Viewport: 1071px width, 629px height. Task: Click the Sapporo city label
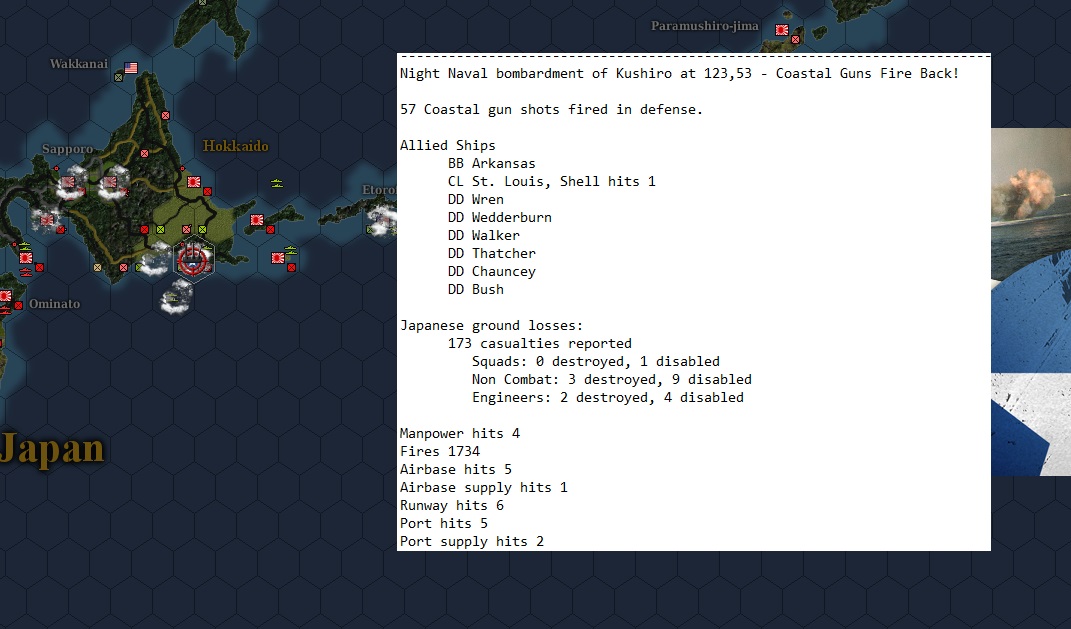(67, 149)
